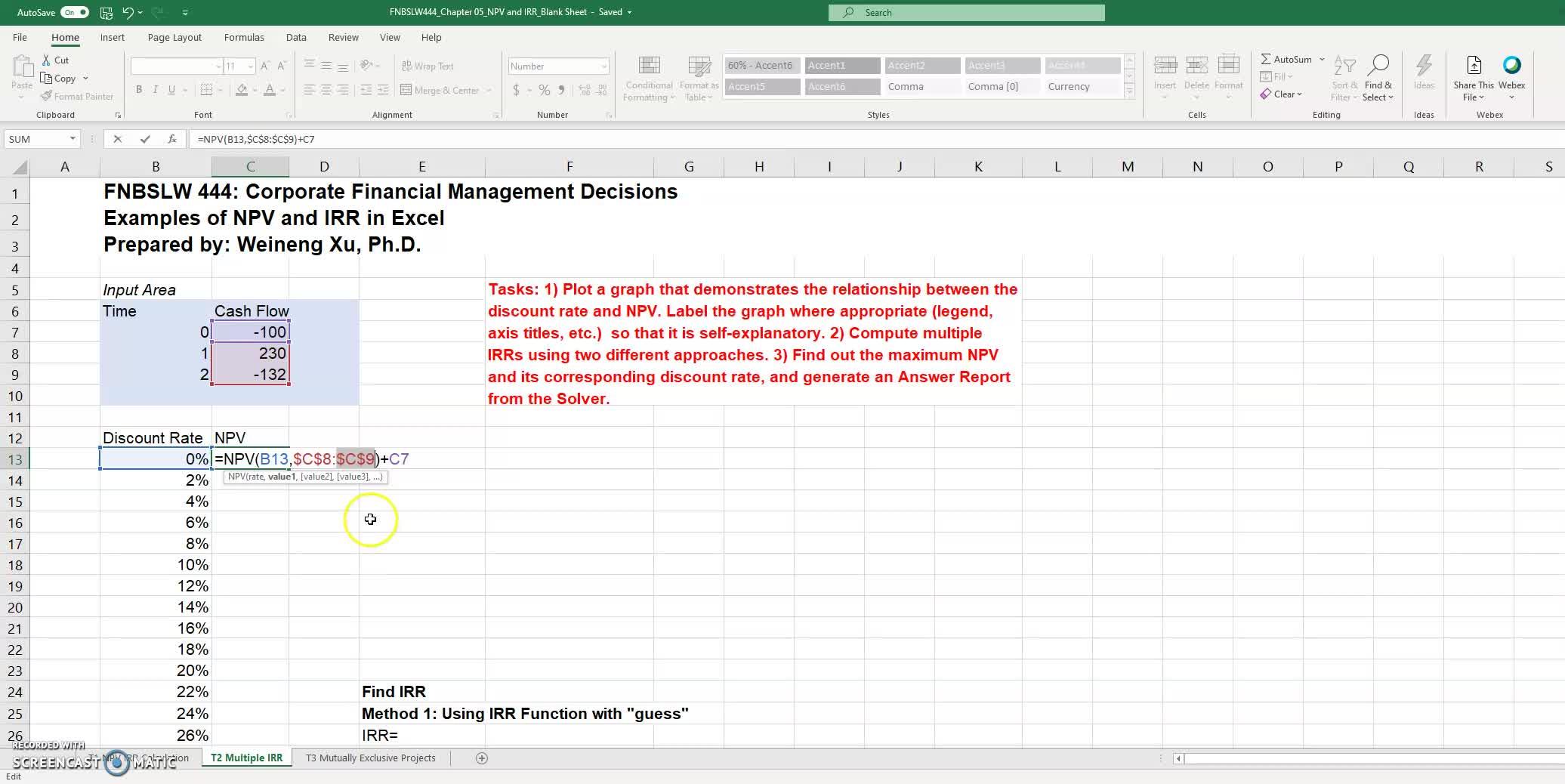This screenshot has height=784, width=1565.
Task: Click the Increase Font Size icon
Action: [265, 66]
